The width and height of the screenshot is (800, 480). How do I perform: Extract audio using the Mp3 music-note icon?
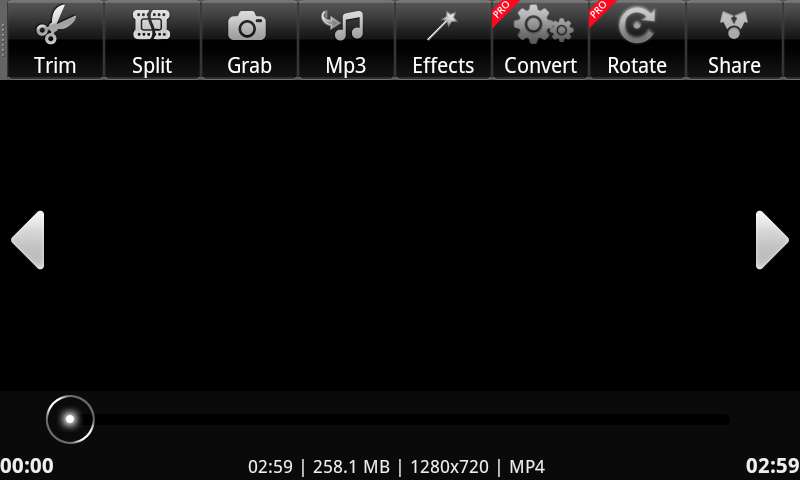tap(346, 40)
